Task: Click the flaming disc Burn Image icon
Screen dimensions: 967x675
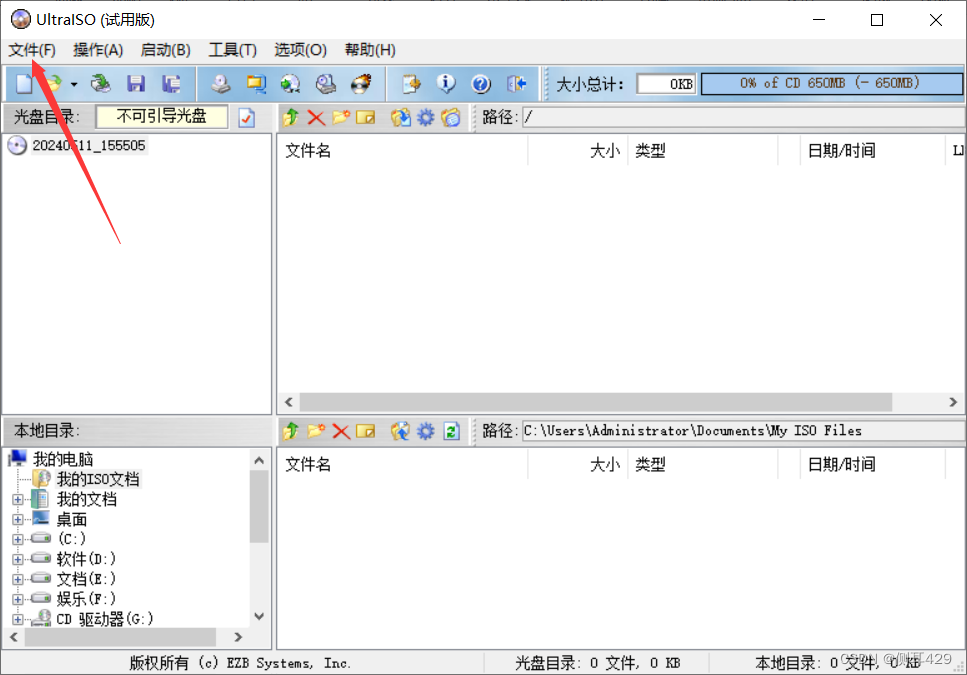Action: tap(361, 83)
